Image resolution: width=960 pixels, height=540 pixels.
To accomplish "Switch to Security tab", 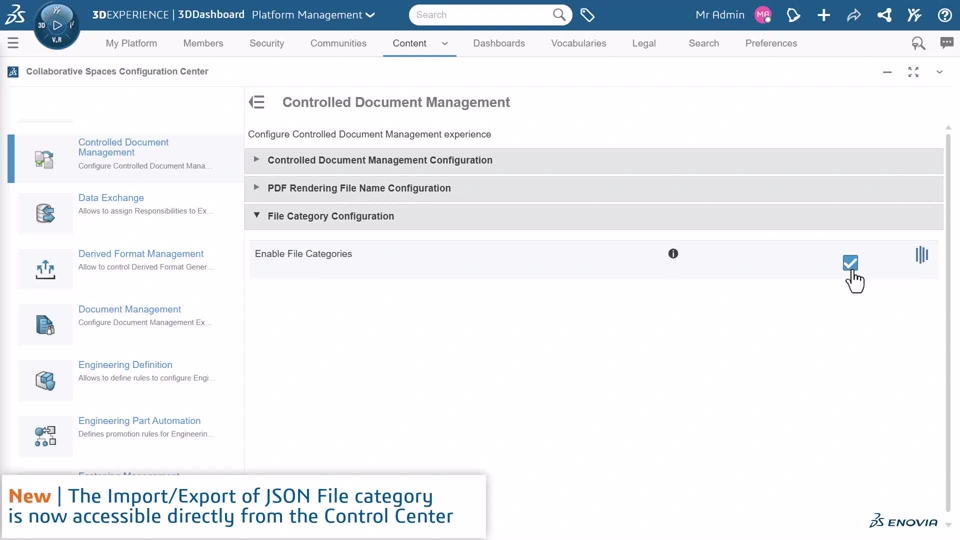I will coord(266,43).
